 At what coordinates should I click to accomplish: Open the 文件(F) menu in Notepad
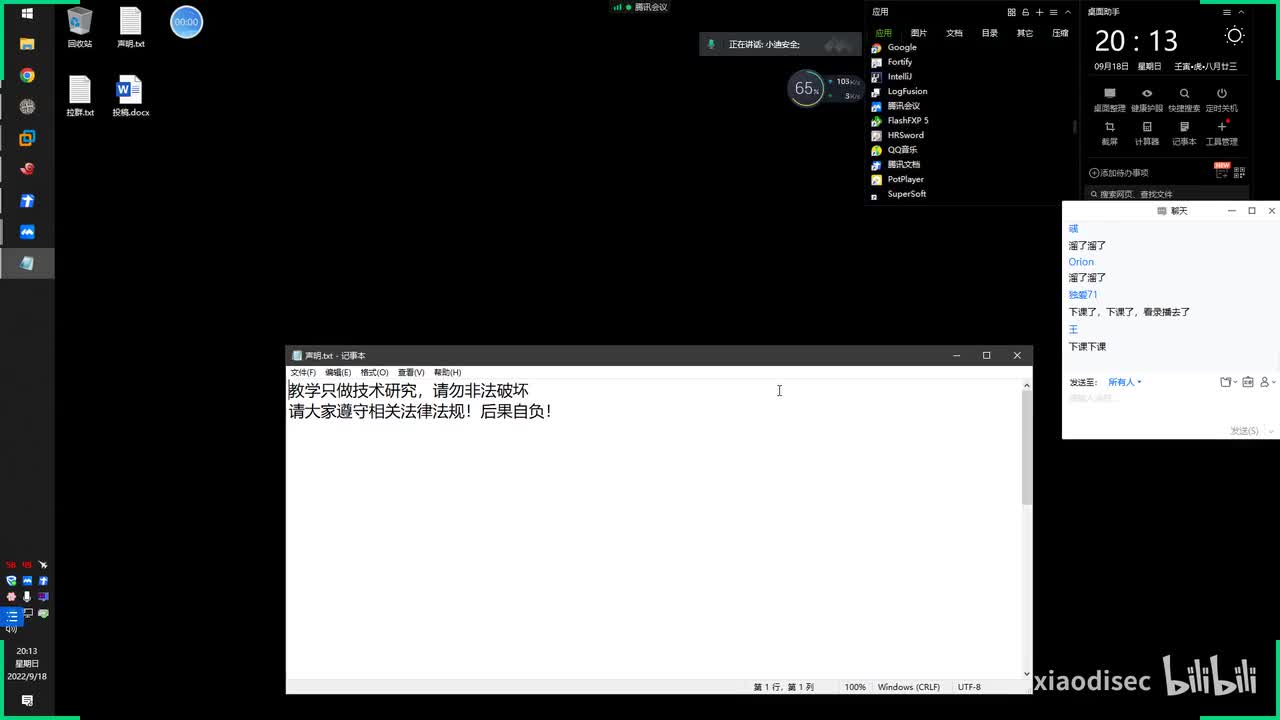coord(302,372)
